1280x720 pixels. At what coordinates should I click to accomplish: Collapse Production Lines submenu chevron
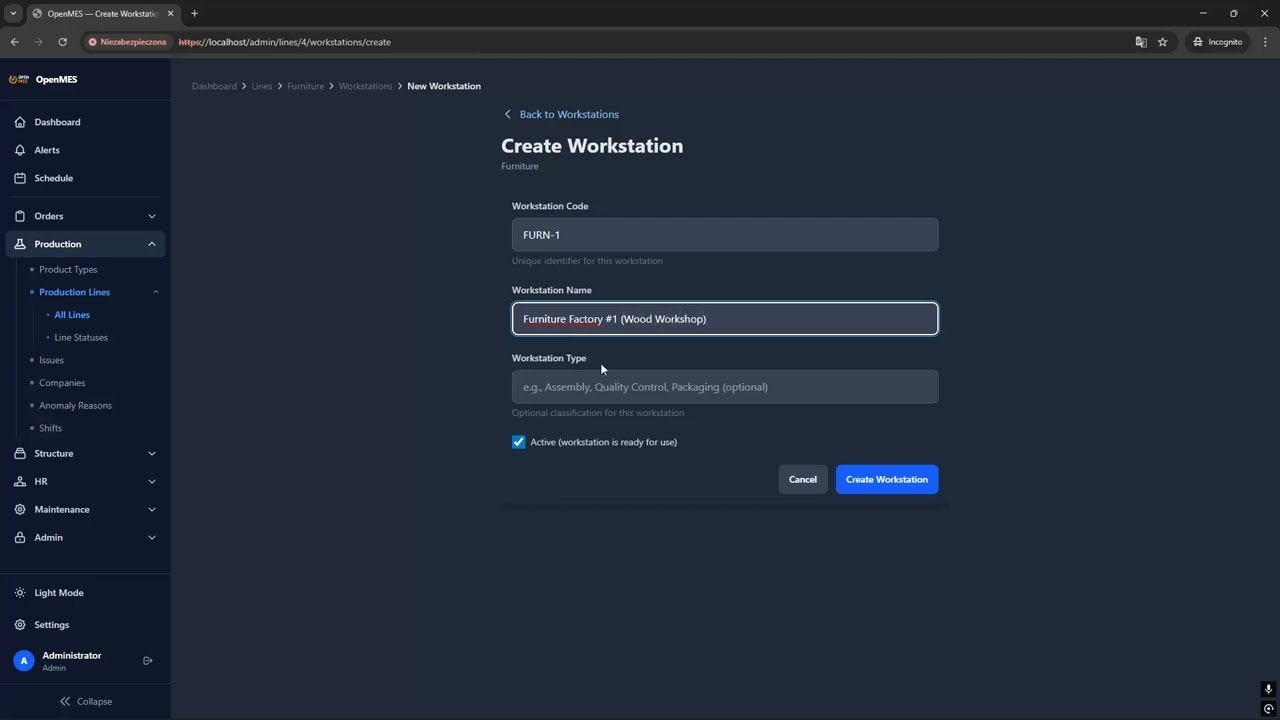coord(156,292)
